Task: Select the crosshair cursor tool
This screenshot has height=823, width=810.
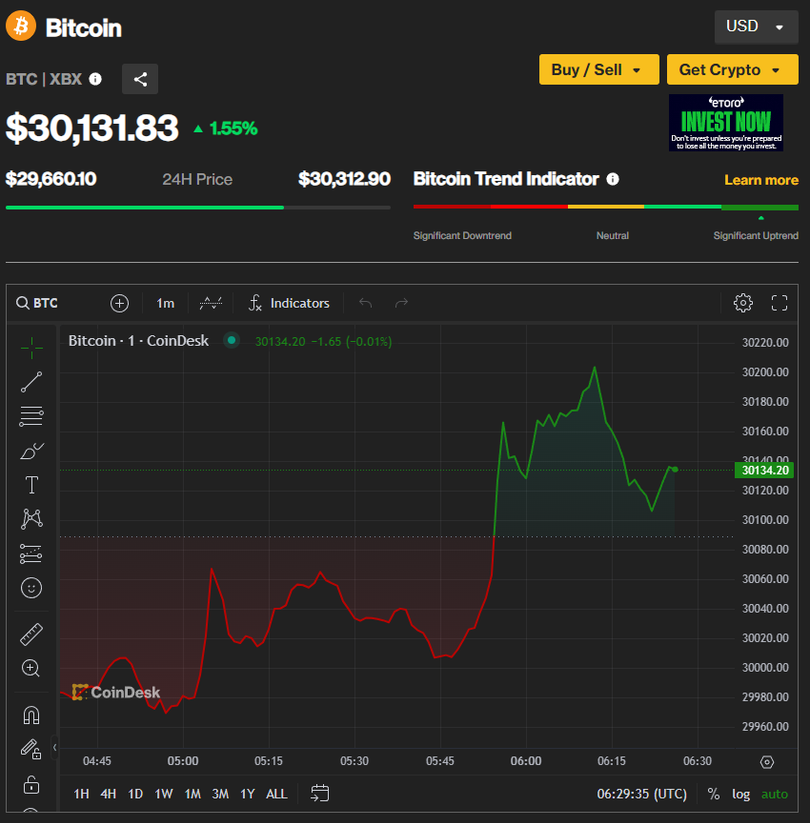Action: click(31, 348)
